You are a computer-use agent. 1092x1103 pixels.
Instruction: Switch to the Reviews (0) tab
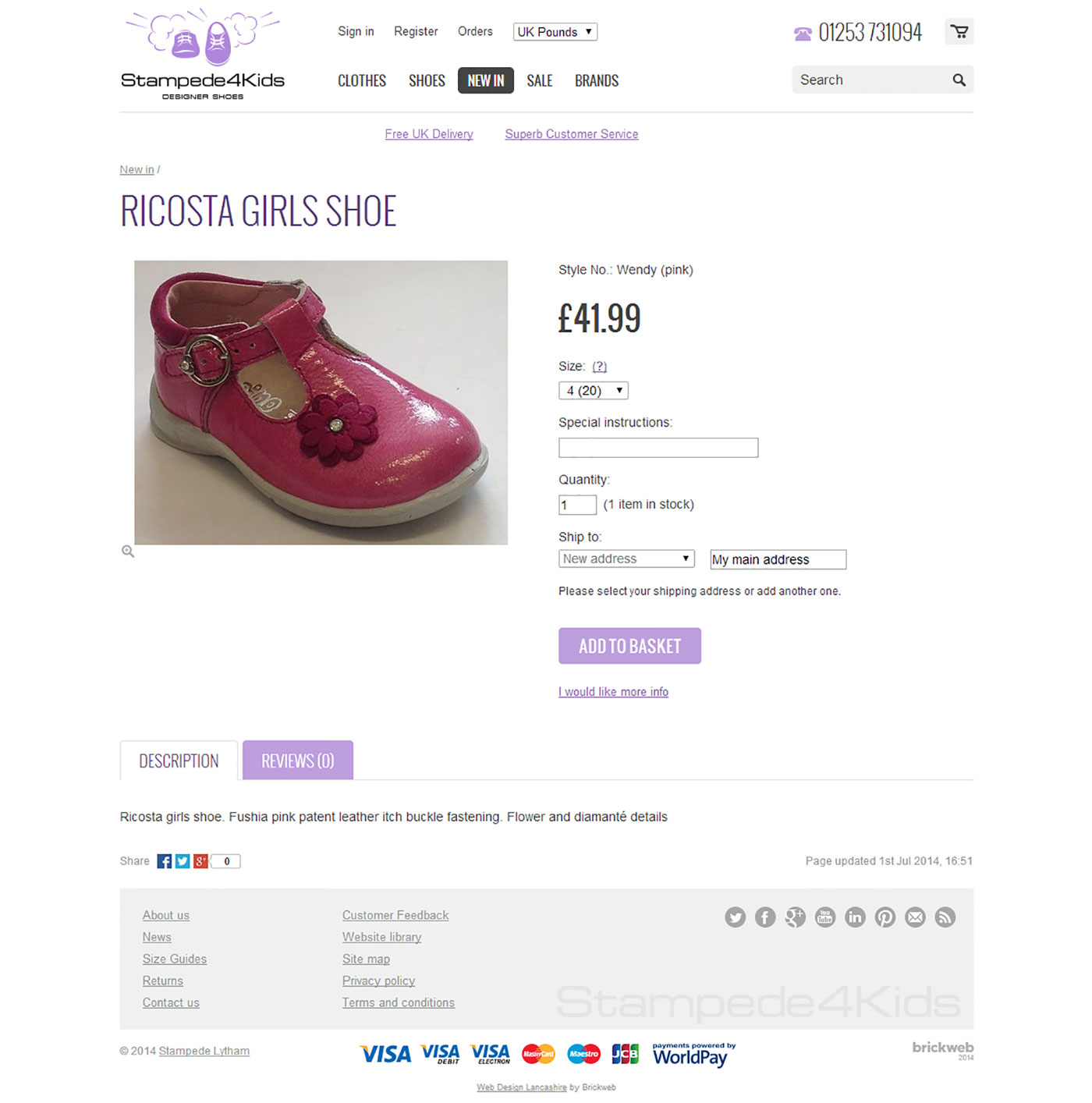click(x=297, y=761)
